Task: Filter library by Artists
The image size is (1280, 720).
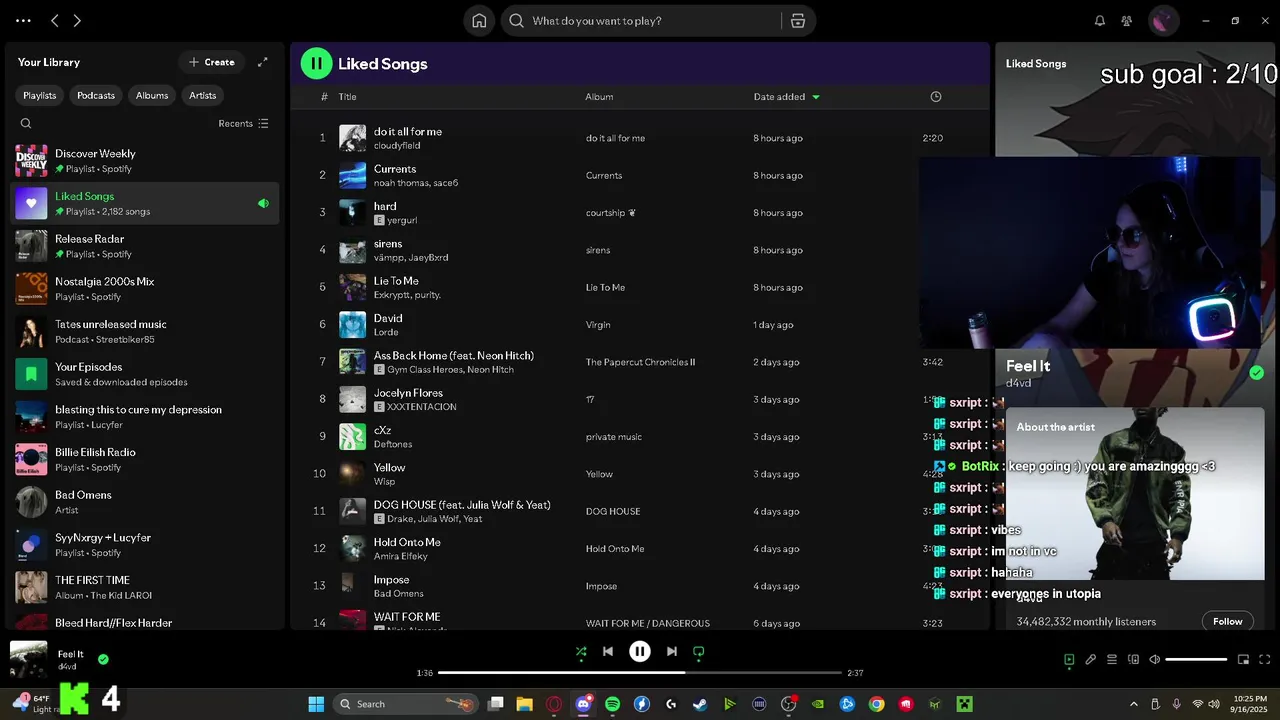Action: coord(203,95)
